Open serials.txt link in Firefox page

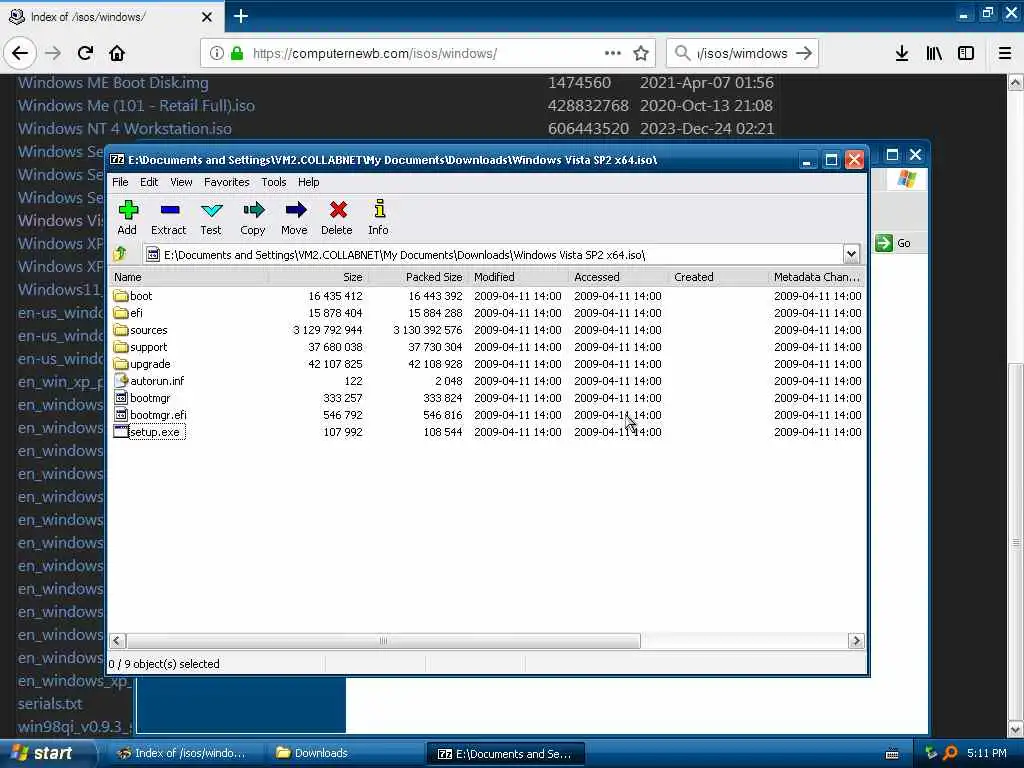click(x=50, y=704)
